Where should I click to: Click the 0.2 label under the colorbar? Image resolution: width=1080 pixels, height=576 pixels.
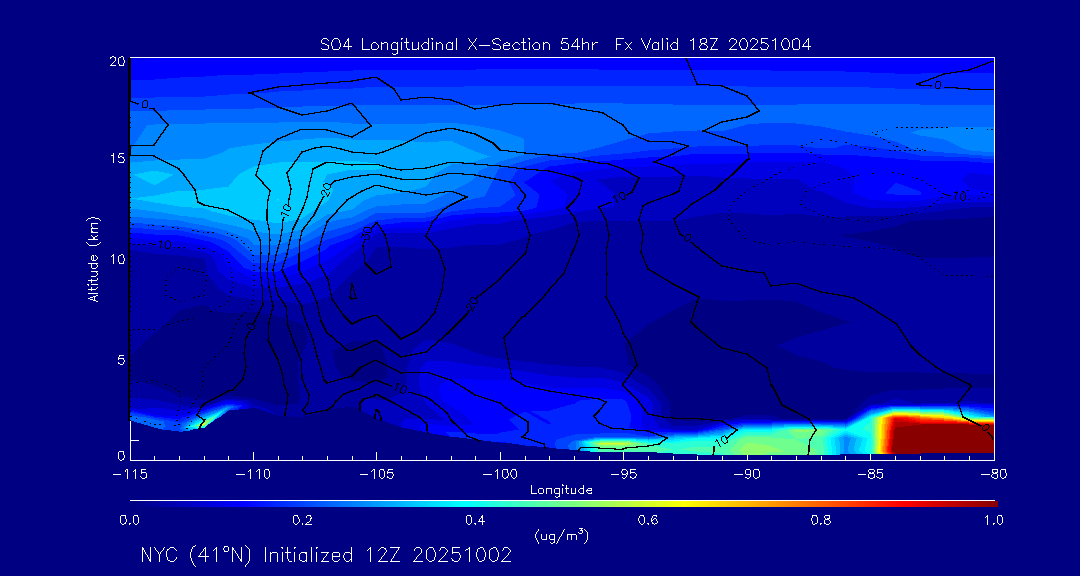(302, 520)
